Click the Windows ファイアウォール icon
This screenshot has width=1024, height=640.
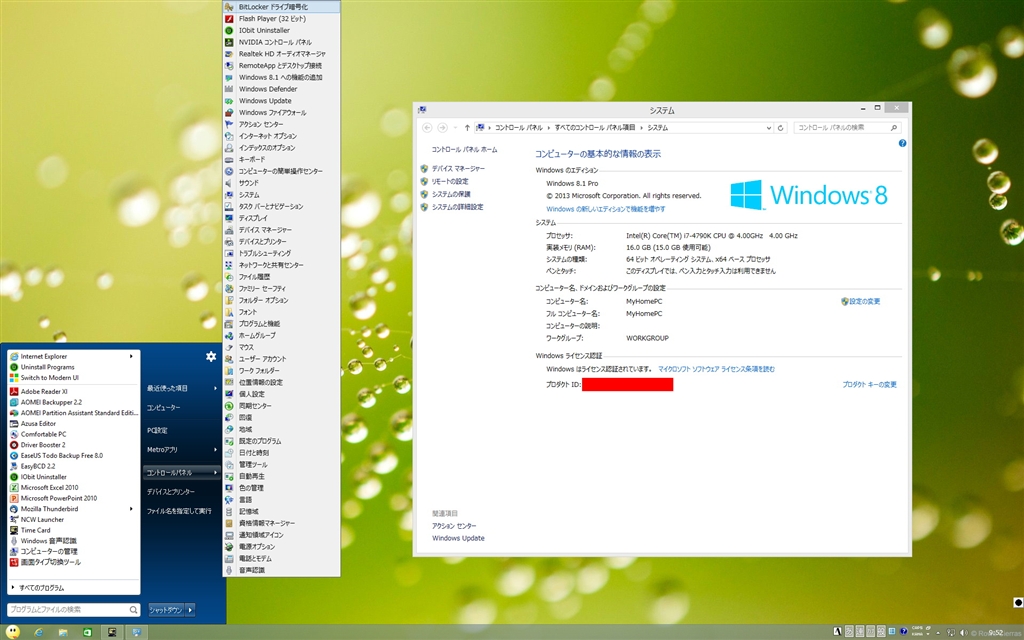pyautogui.click(x=229, y=113)
